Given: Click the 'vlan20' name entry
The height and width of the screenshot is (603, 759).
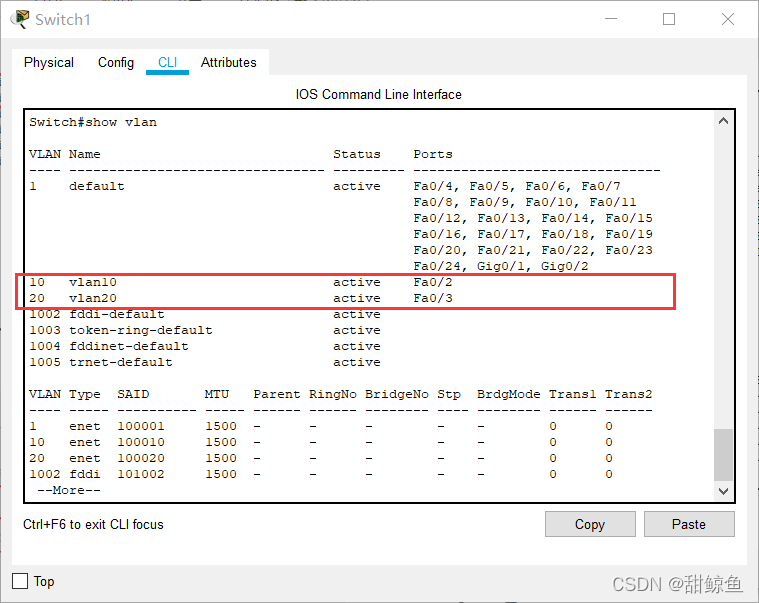Looking at the screenshot, I should (x=92, y=298).
